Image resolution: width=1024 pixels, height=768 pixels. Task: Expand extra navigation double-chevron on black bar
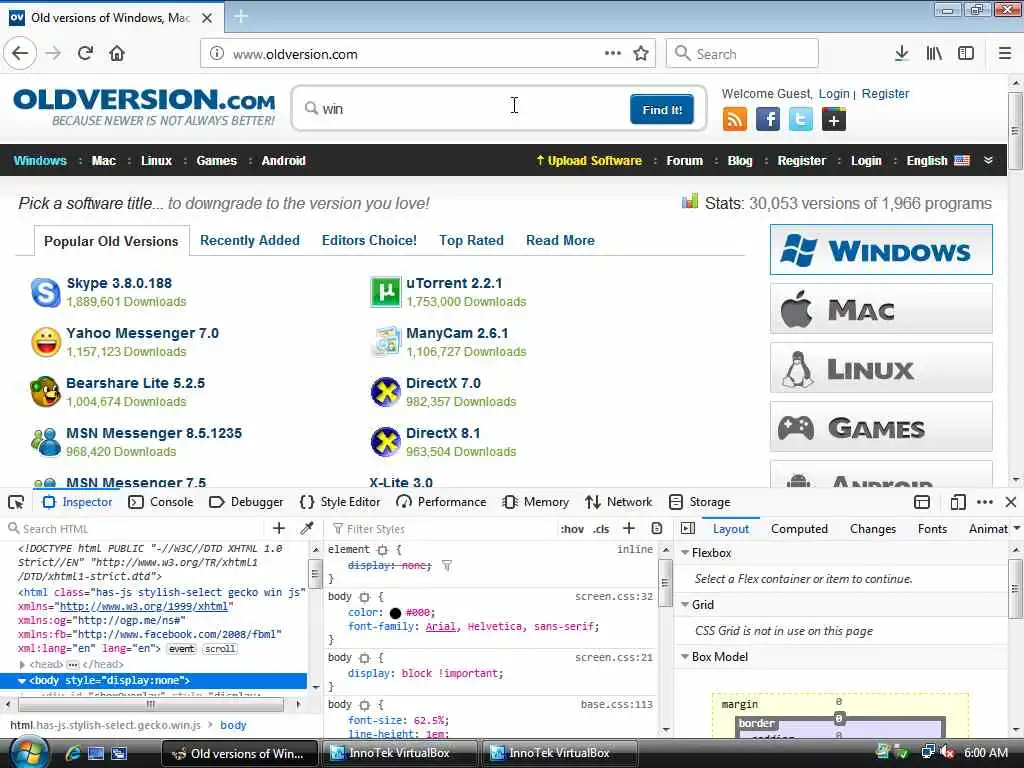(x=988, y=161)
